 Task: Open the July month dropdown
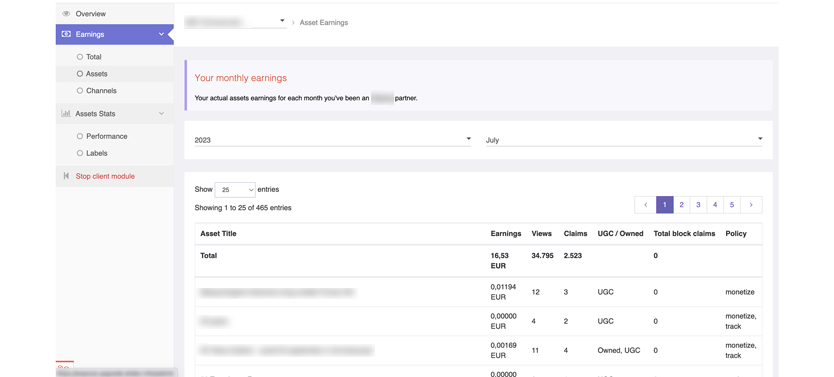click(x=624, y=140)
